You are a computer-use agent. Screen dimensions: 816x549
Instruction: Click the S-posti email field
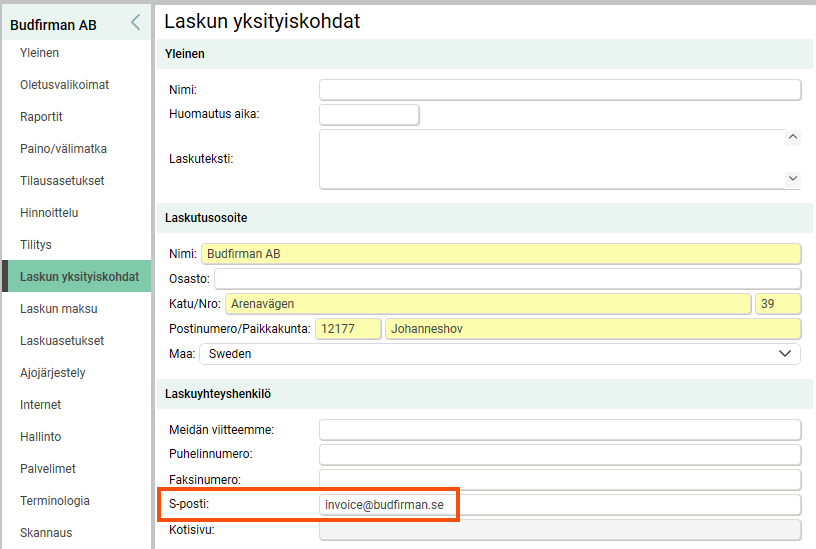560,505
